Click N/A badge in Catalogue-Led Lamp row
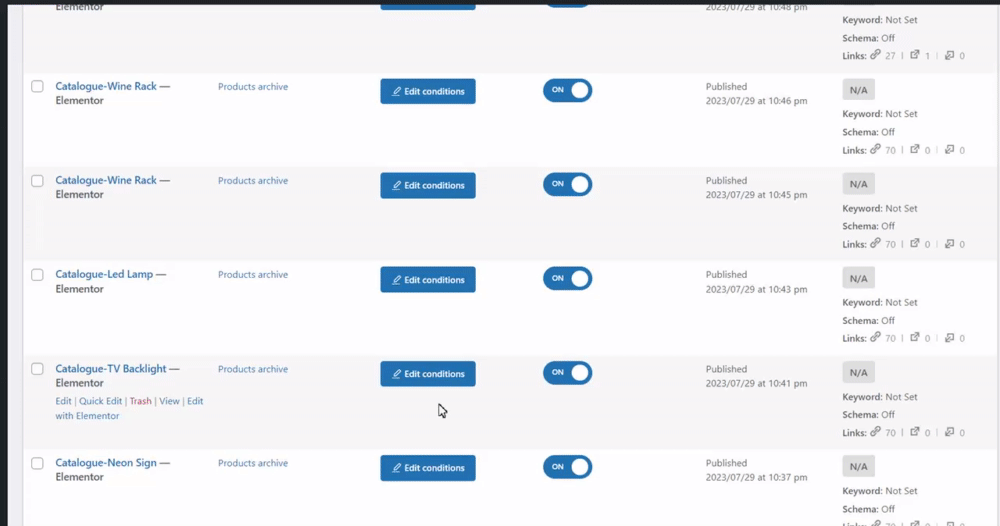The width and height of the screenshot is (1000, 526). 858,279
